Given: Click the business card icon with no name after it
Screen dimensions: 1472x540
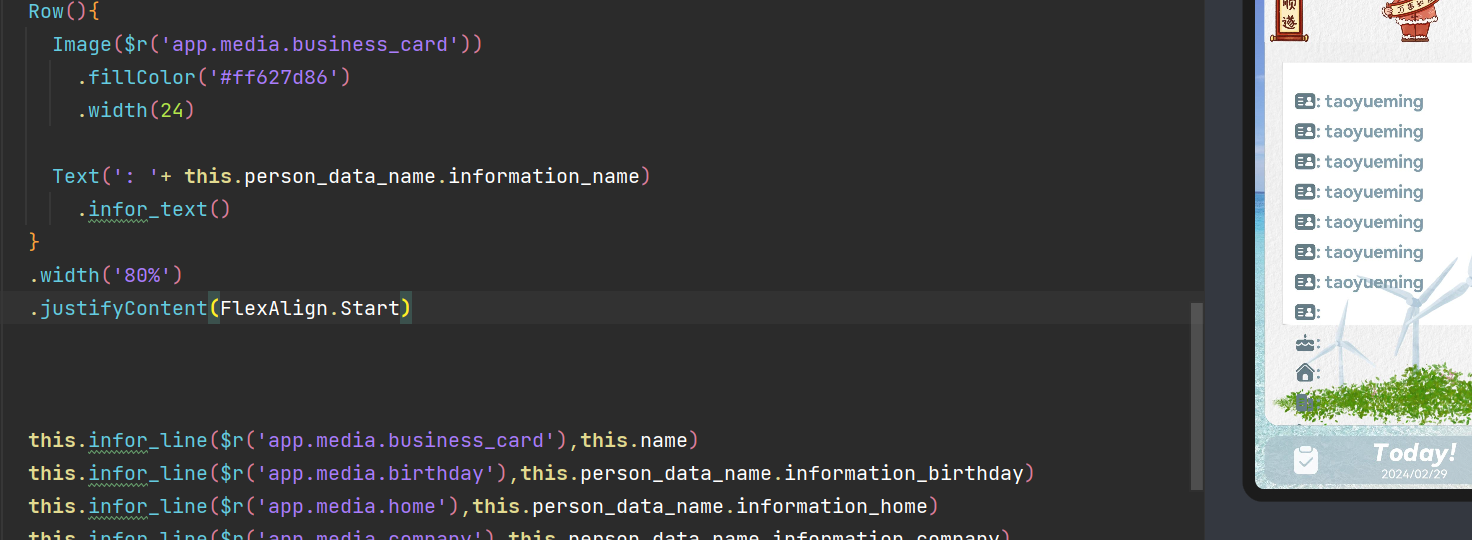Looking at the screenshot, I should tap(1304, 312).
